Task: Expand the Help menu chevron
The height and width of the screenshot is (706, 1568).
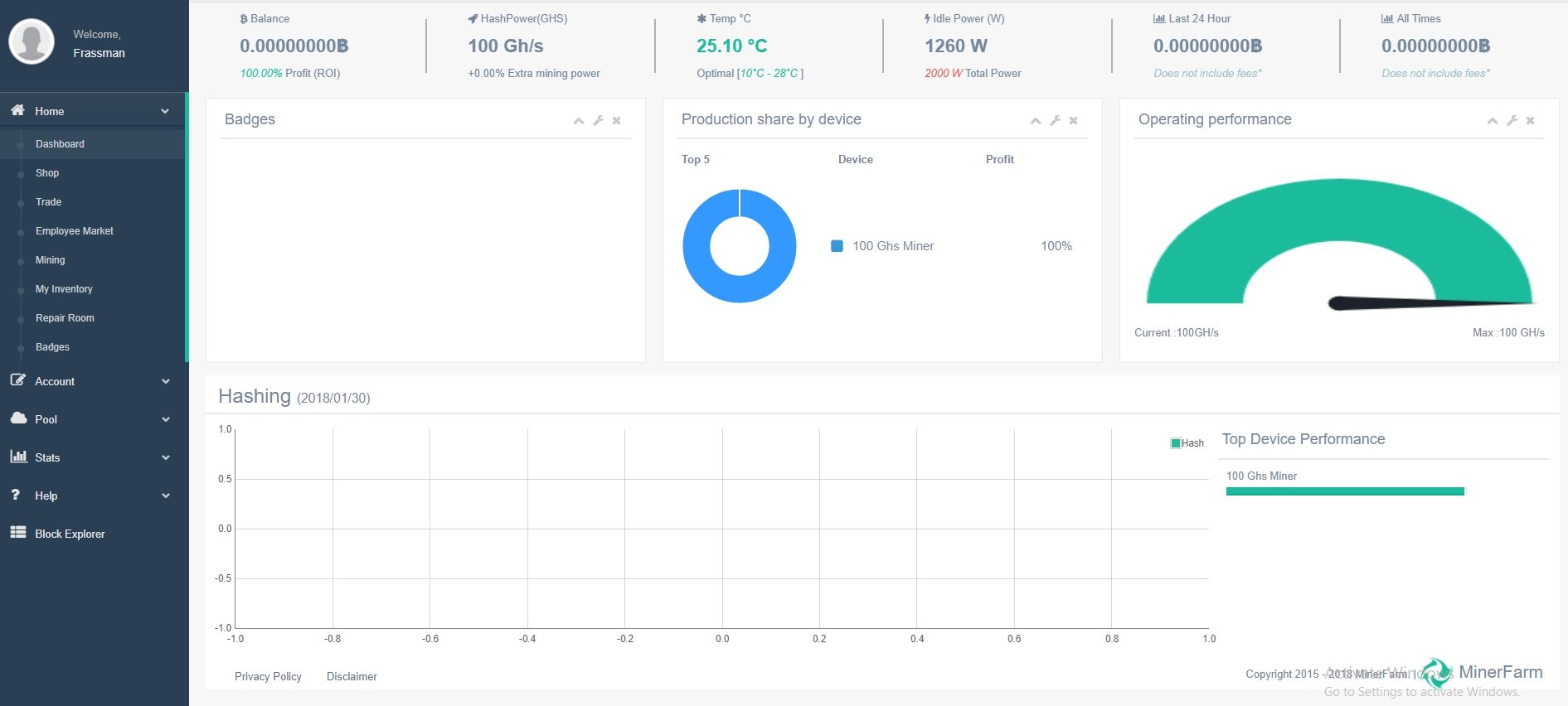Action: pyautogui.click(x=166, y=496)
